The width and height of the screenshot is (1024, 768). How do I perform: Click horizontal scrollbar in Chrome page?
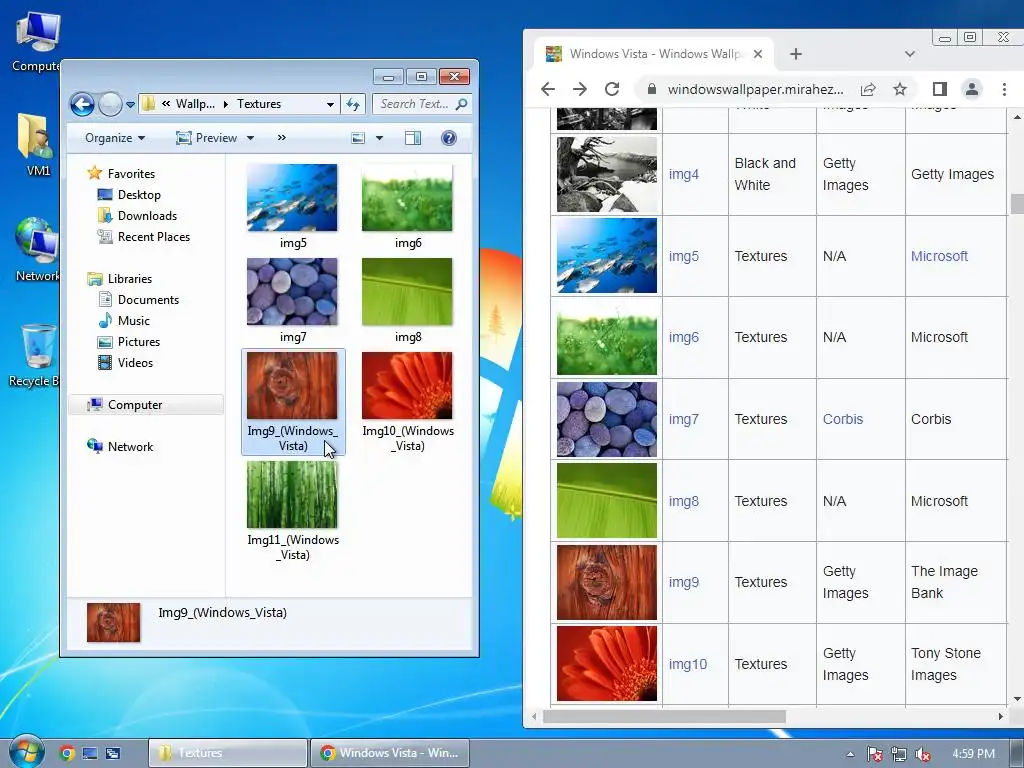coord(664,716)
